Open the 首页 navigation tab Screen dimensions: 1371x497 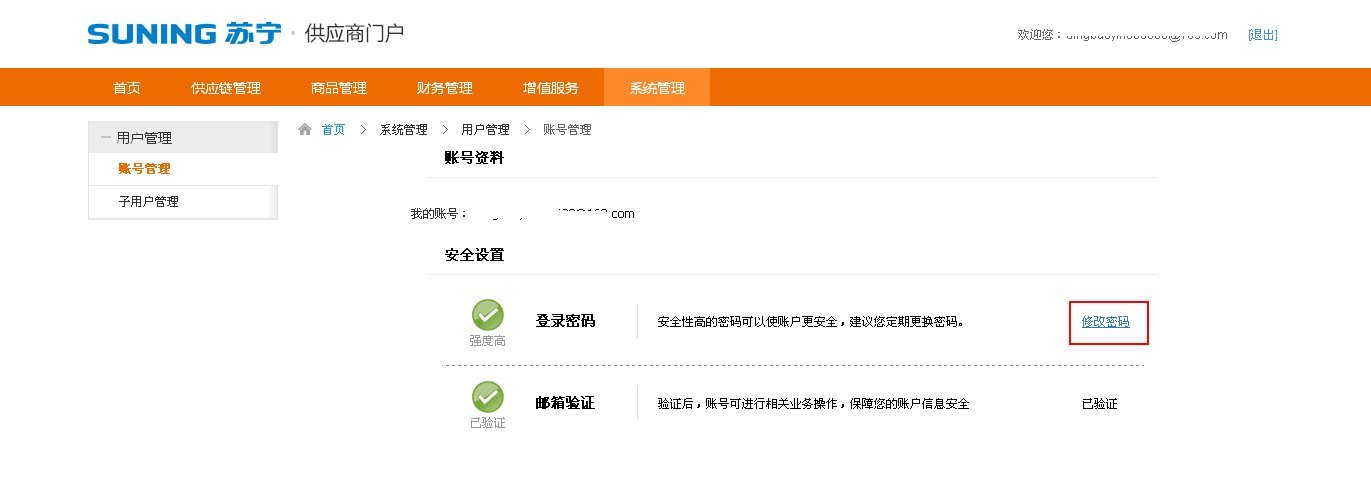[127, 88]
